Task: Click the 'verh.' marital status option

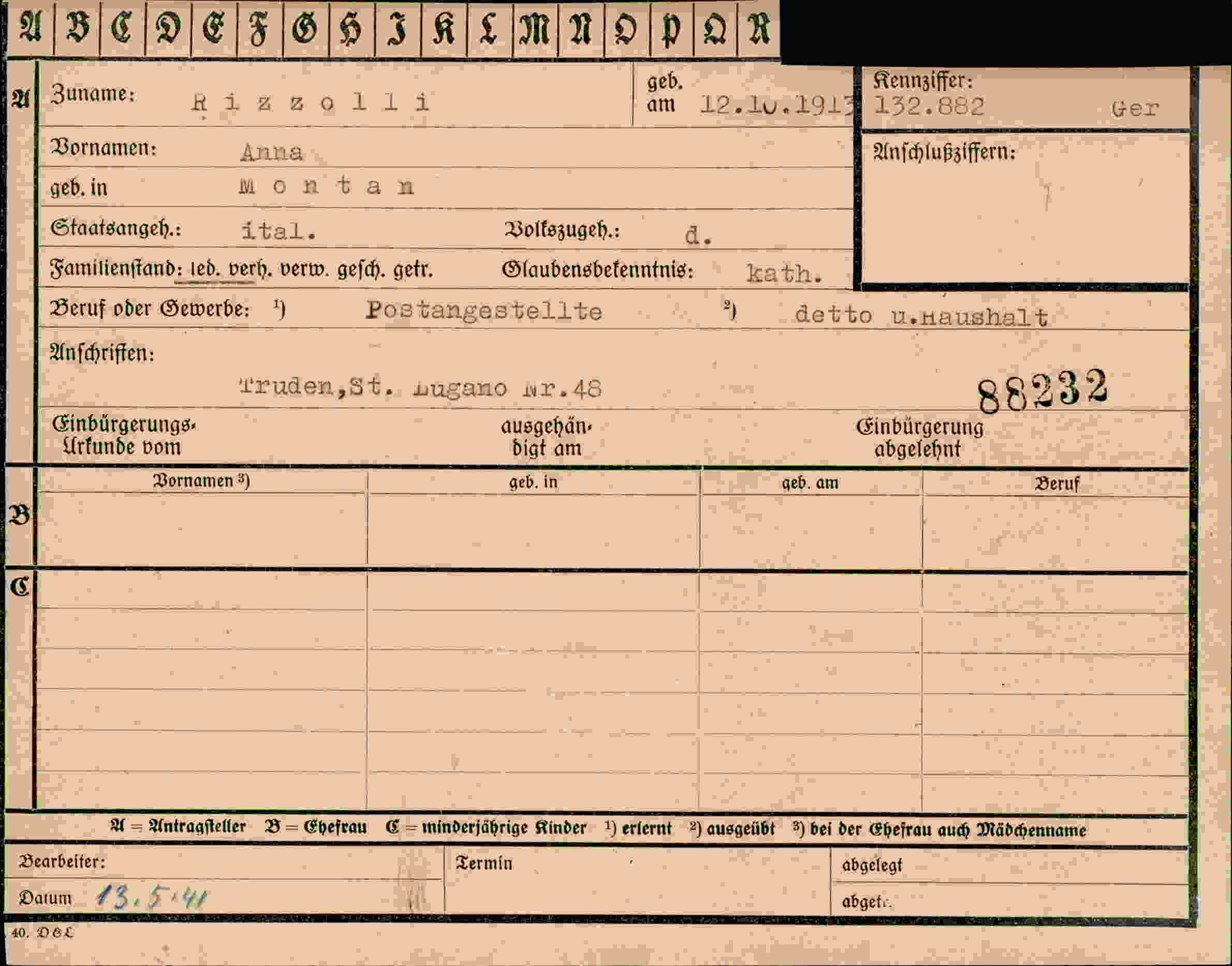Action: [x=250, y=270]
